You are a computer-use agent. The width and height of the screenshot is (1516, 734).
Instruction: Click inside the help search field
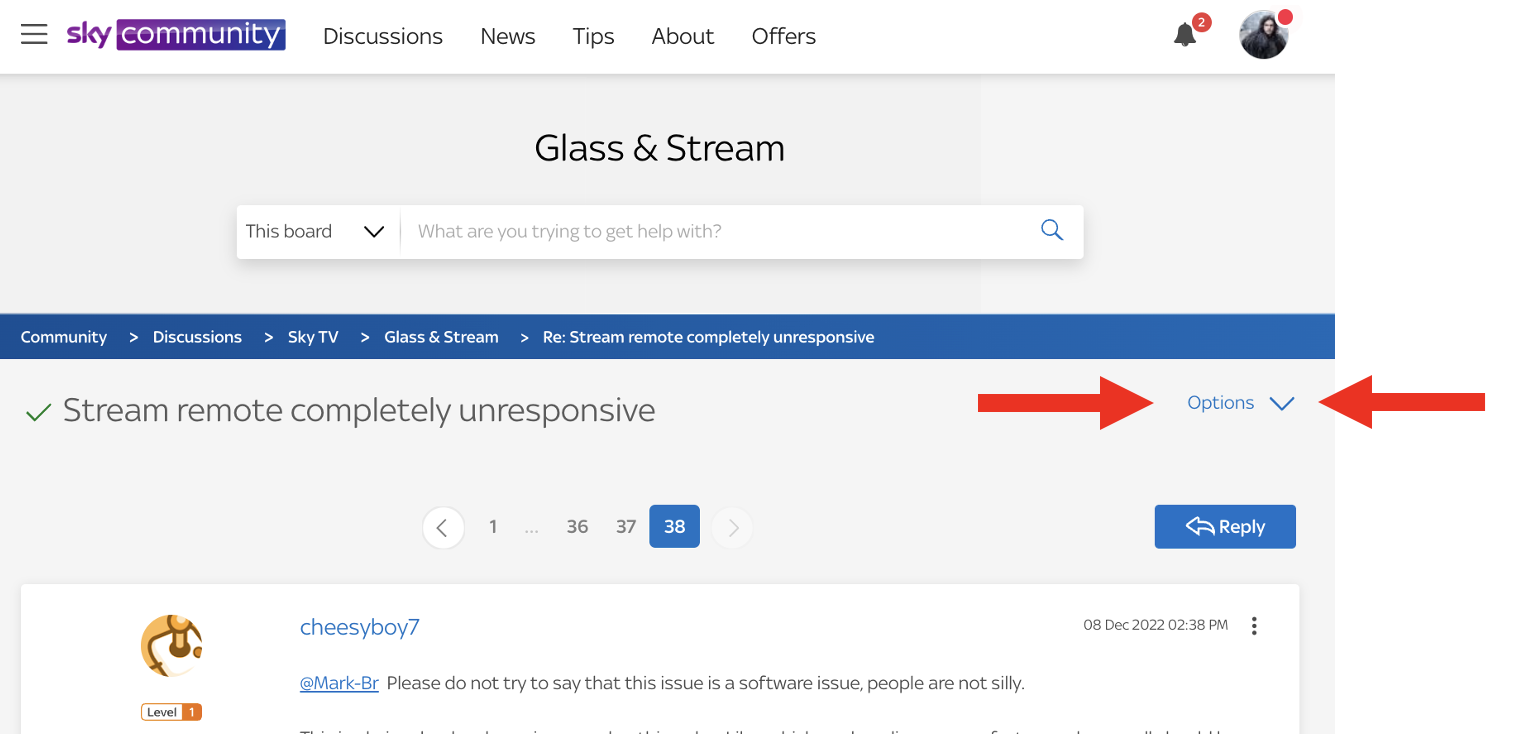pyautogui.click(x=700, y=231)
